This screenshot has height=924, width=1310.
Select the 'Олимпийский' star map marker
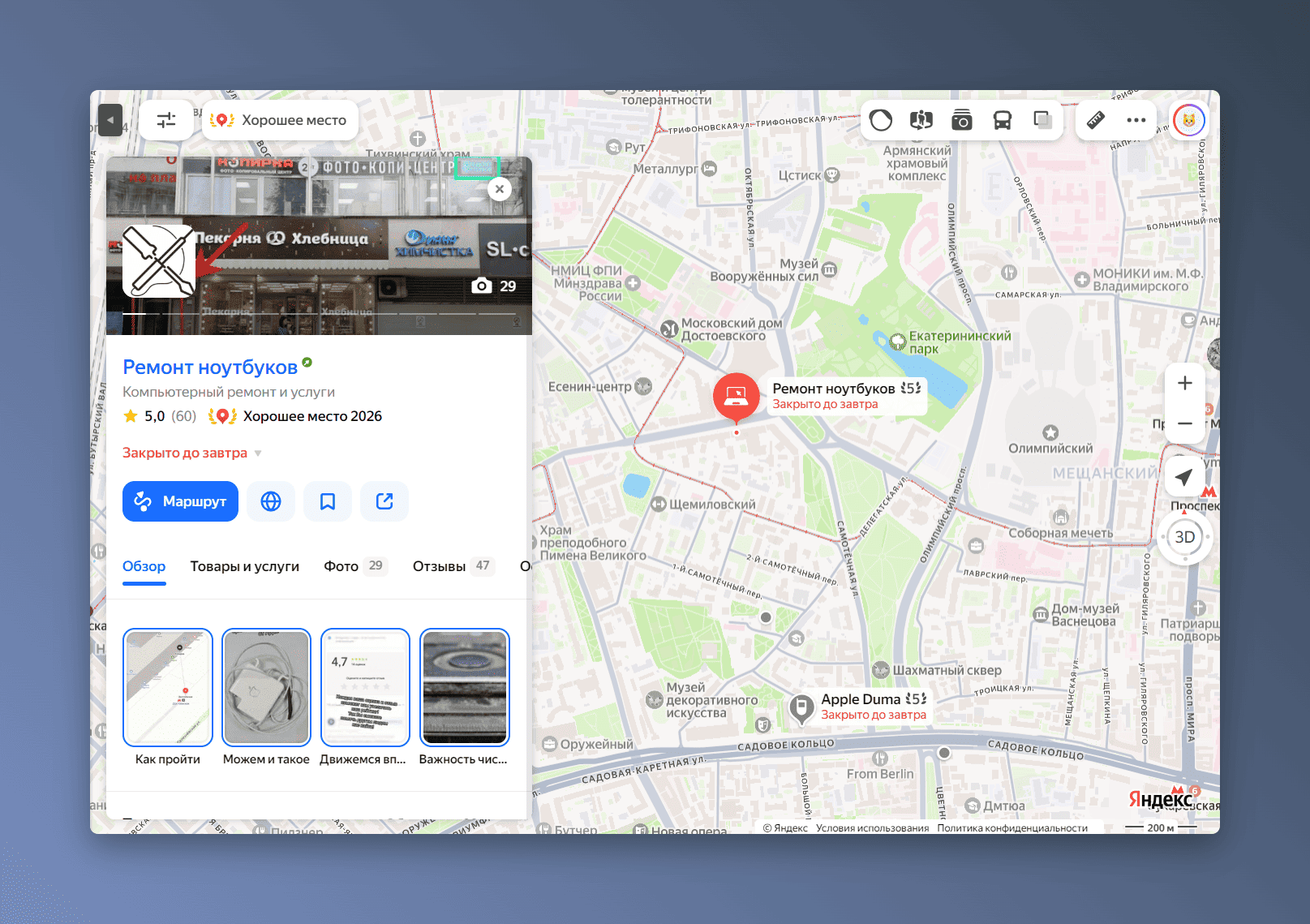pyautogui.click(x=1050, y=432)
